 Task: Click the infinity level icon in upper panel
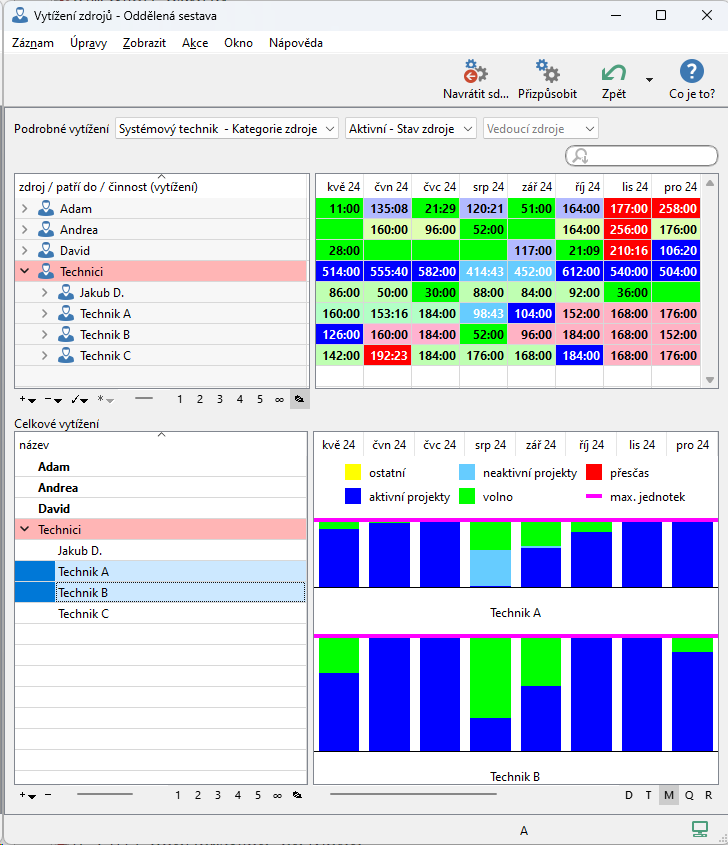coord(278,399)
